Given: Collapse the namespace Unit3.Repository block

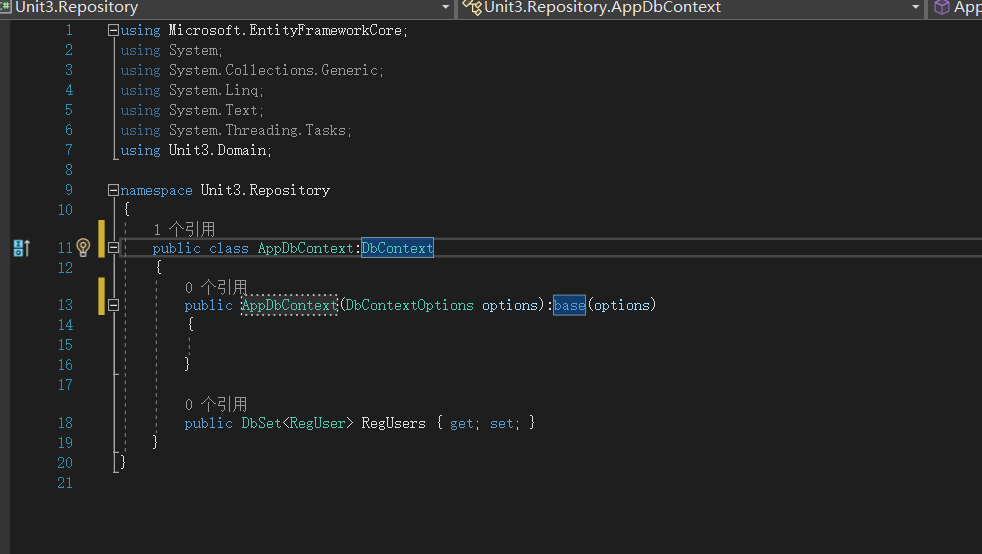Looking at the screenshot, I should 113,190.
